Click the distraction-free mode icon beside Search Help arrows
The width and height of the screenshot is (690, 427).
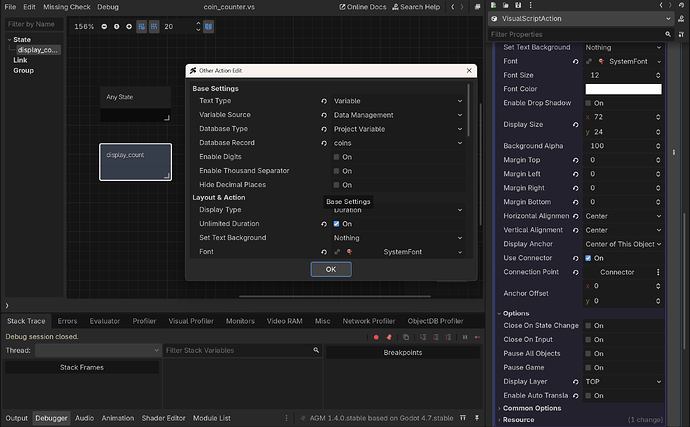tap(477, 7)
